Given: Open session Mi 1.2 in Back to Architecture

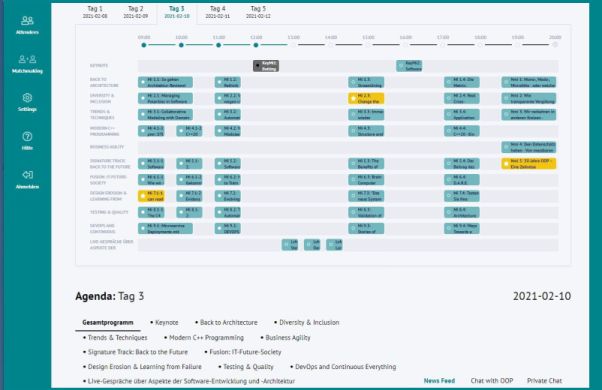Looking at the screenshot, I should [x=228, y=82].
